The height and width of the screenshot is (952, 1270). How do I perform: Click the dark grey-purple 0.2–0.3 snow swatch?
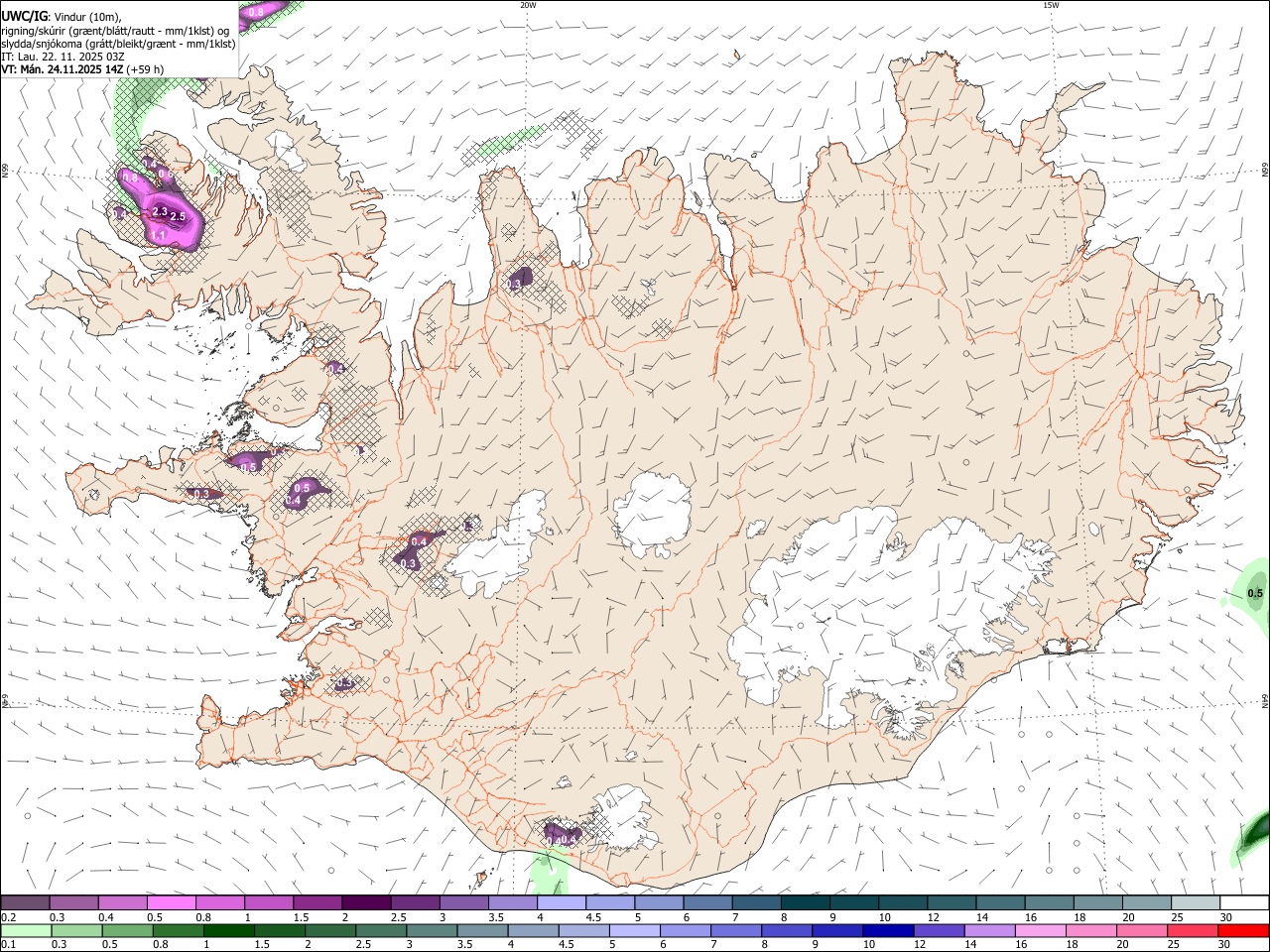coord(25,902)
